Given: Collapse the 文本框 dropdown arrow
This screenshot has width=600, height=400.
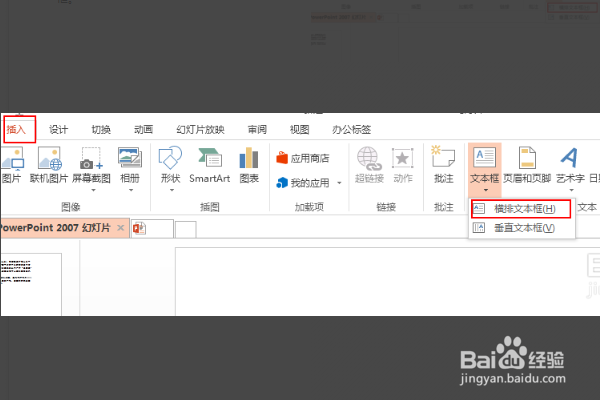Looking at the screenshot, I should (x=486, y=190).
